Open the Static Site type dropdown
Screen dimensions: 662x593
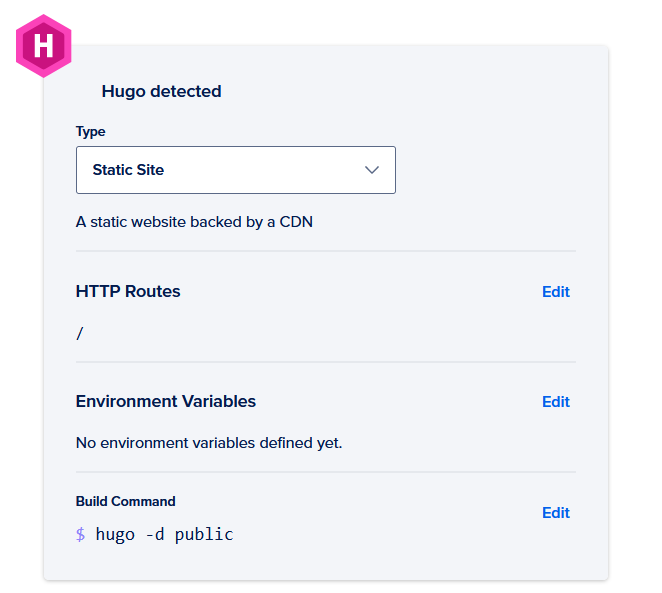236,170
